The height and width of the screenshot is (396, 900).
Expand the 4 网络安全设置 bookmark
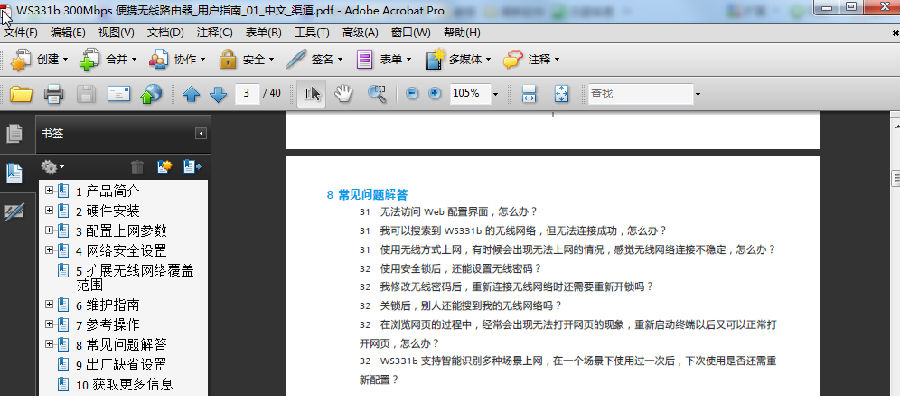(49, 250)
